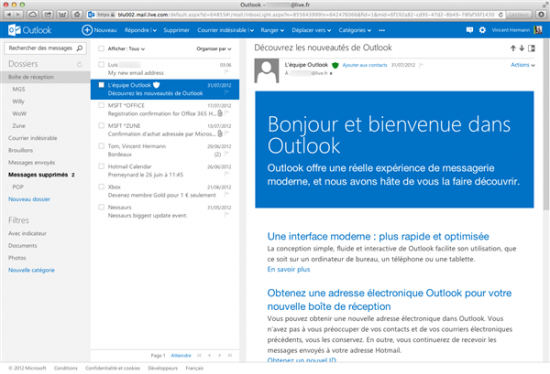Viewport: 550px width, 374px height.
Task: Jump to last page of message list
Action: [x=230, y=355]
